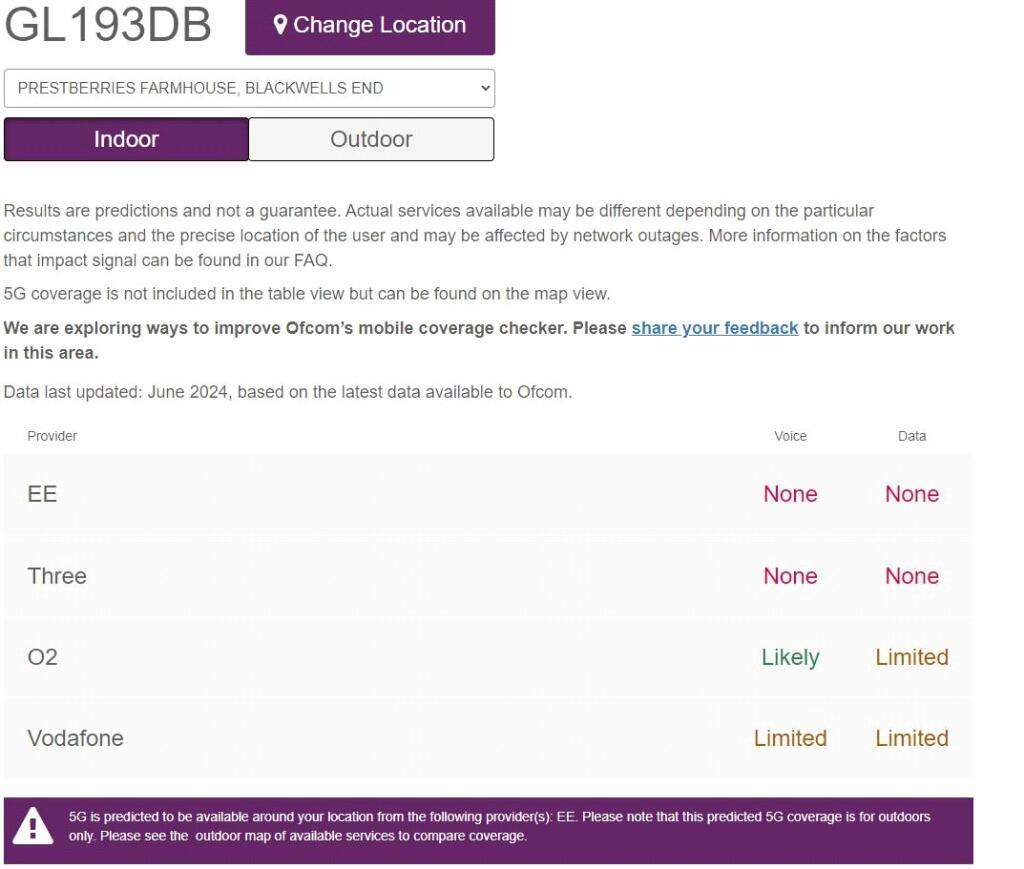
Task: Click the O2 provider row
Action: coord(488,657)
